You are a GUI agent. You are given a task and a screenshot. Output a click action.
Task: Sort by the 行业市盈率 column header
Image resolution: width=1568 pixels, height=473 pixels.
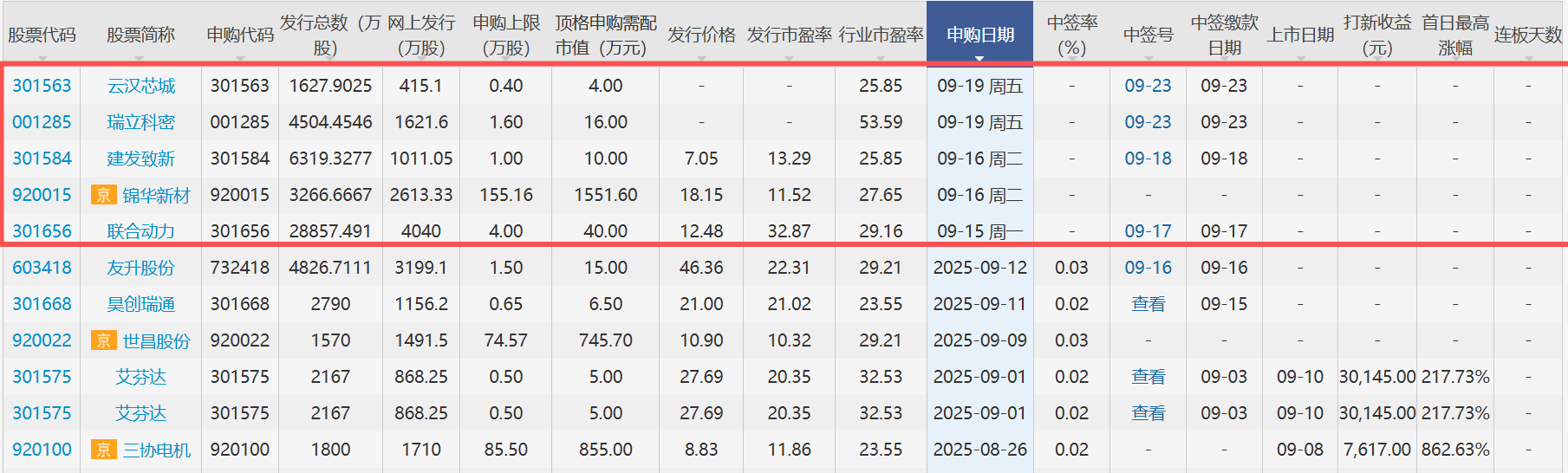point(881,35)
